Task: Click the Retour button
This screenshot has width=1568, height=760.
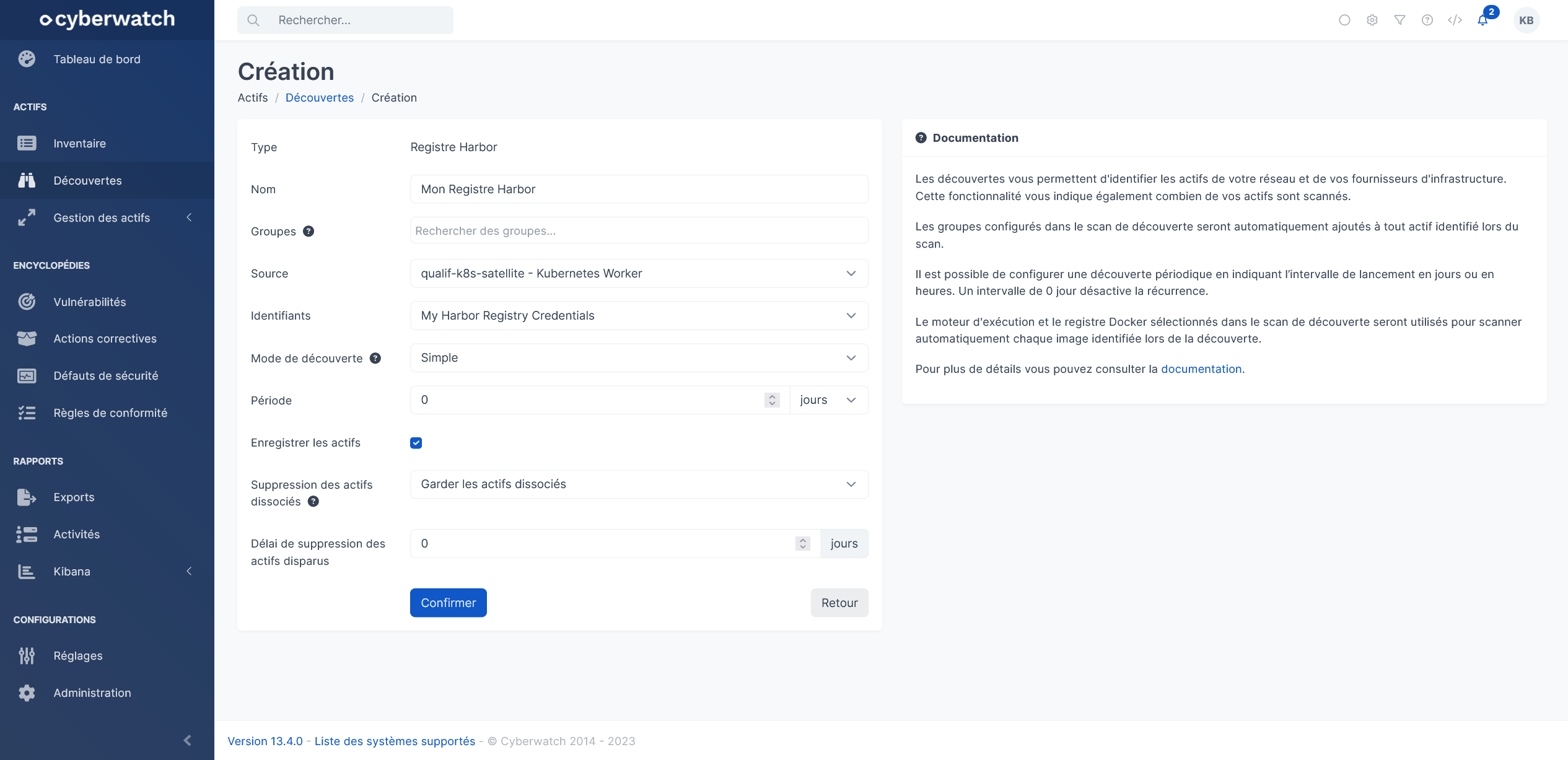Action: click(x=839, y=603)
